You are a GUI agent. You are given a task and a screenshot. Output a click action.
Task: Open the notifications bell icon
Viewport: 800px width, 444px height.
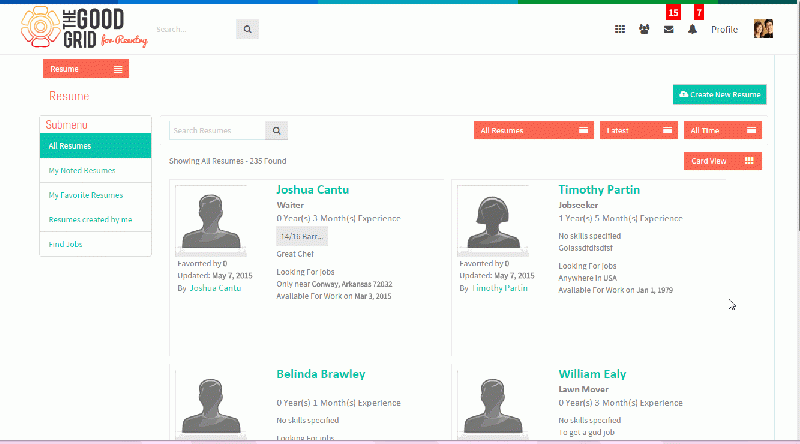[x=692, y=30]
